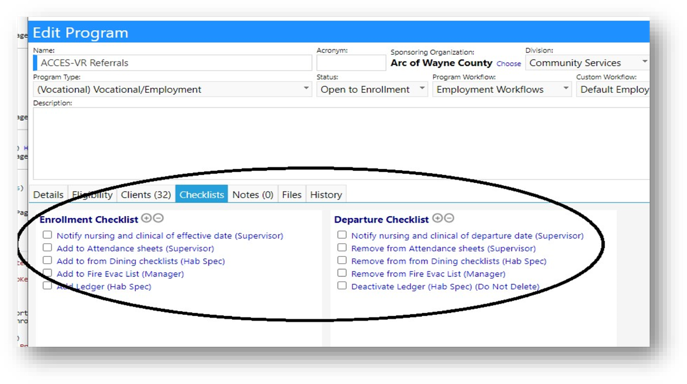Click inside the Description text area

341,143
